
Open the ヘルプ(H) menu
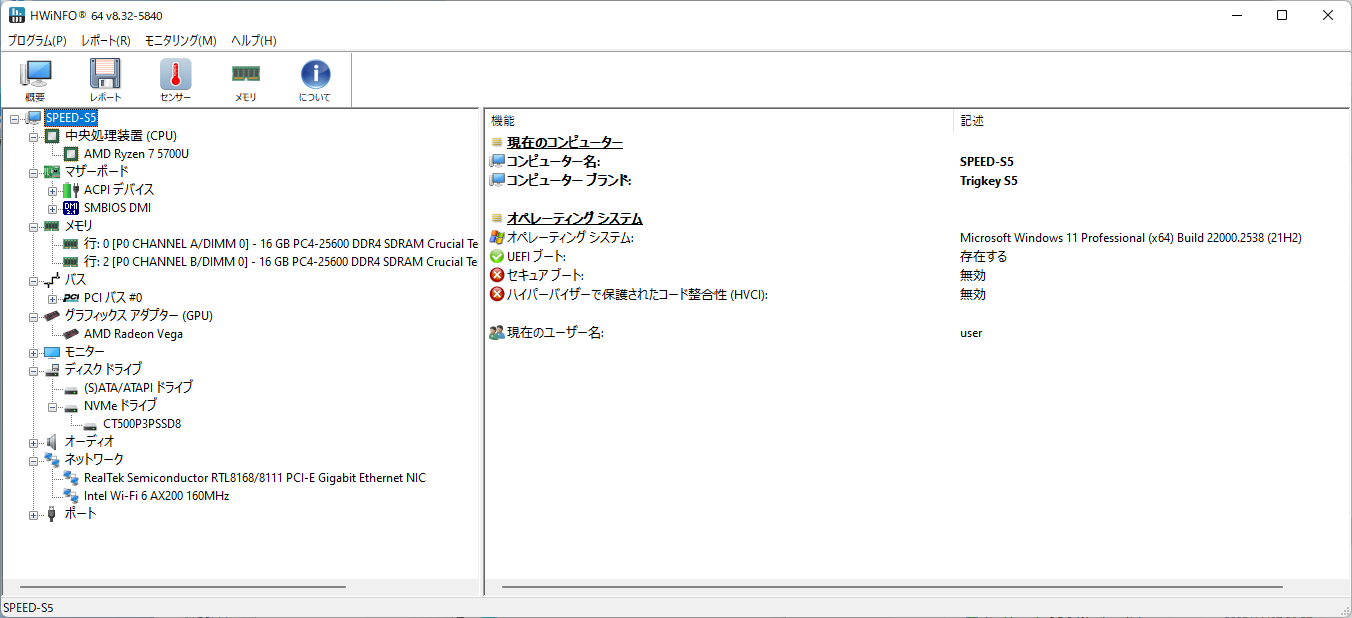tap(254, 41)
